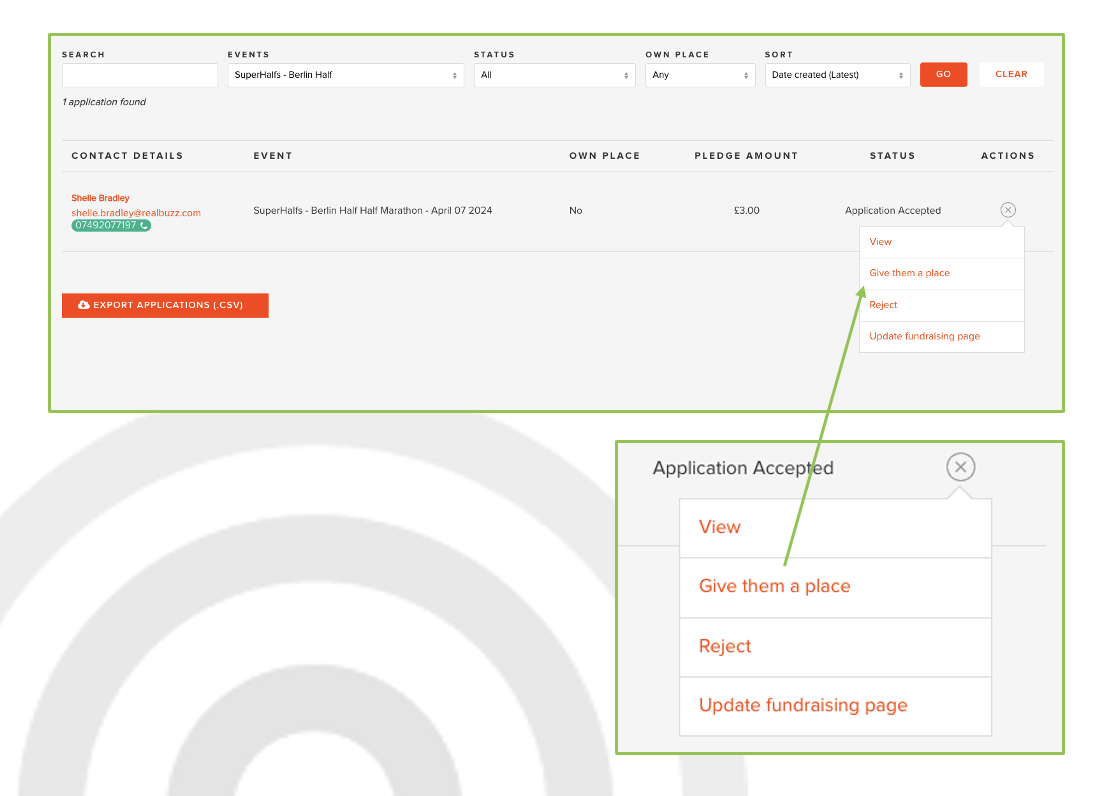Click inside the Search text field
Screen dimensions: 1119x796
point(139,74)
